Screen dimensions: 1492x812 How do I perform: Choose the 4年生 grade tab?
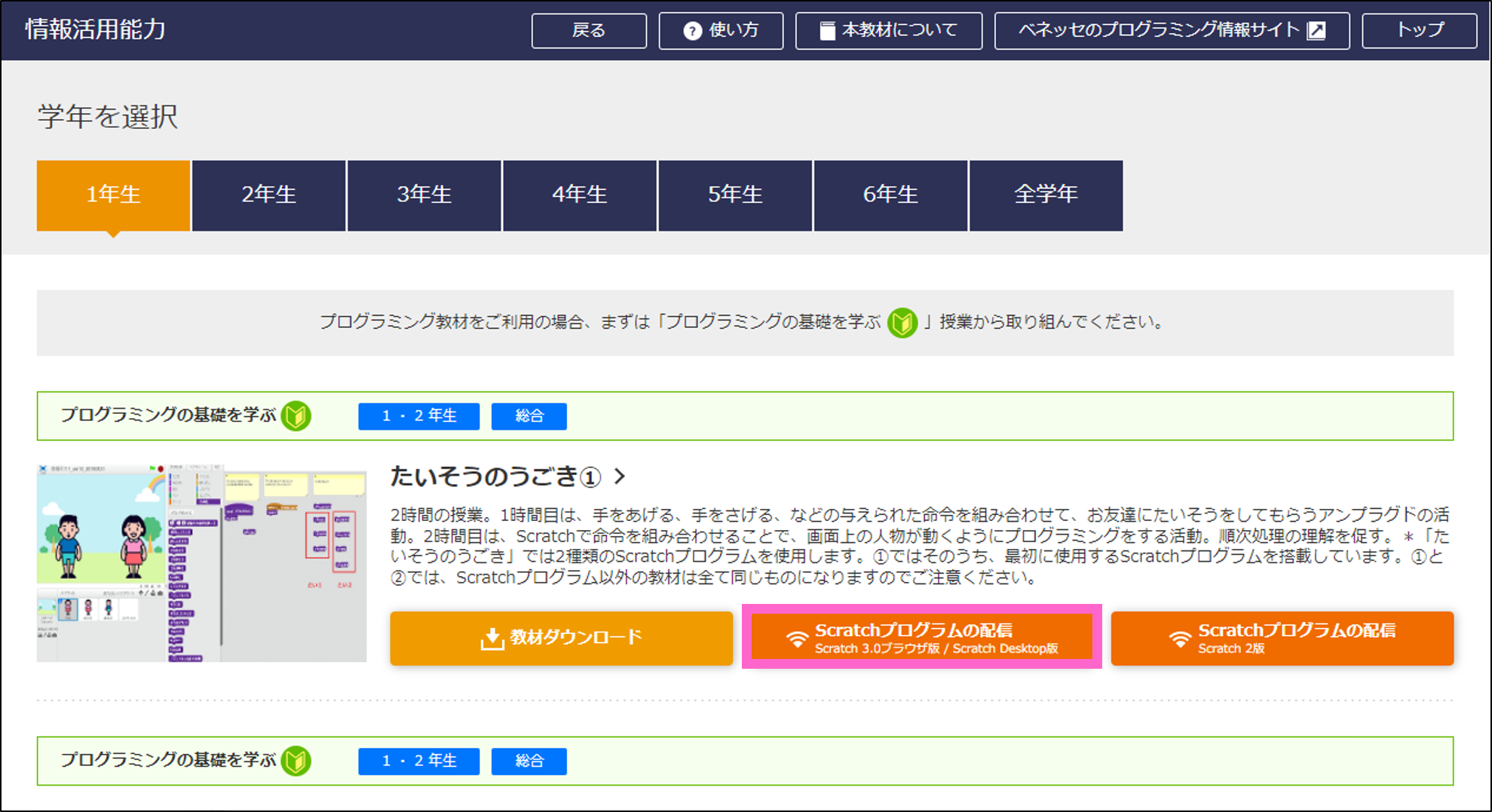579,195
